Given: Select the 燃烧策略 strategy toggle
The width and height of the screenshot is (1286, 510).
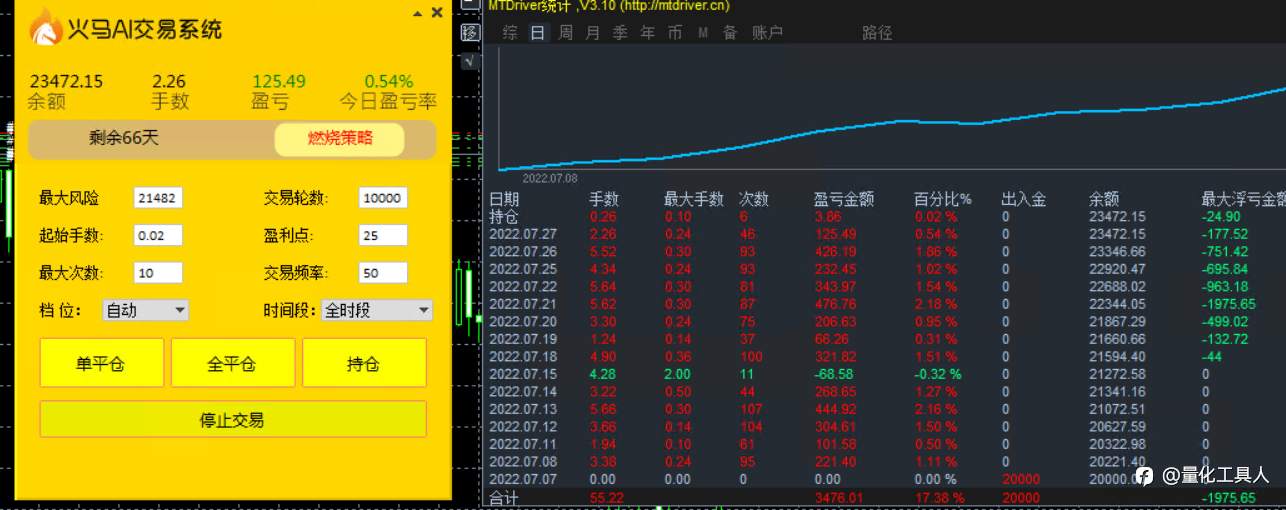Looking at the screenshot, I should tap(340, 138).
